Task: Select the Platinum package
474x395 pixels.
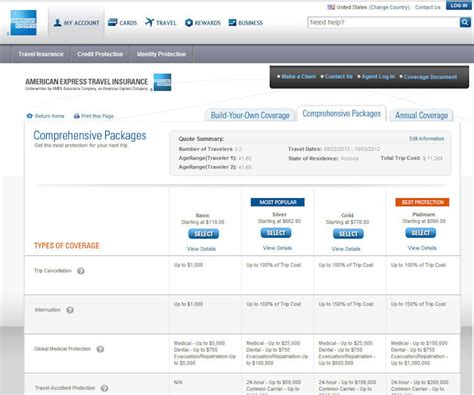Action: [421, 233]
